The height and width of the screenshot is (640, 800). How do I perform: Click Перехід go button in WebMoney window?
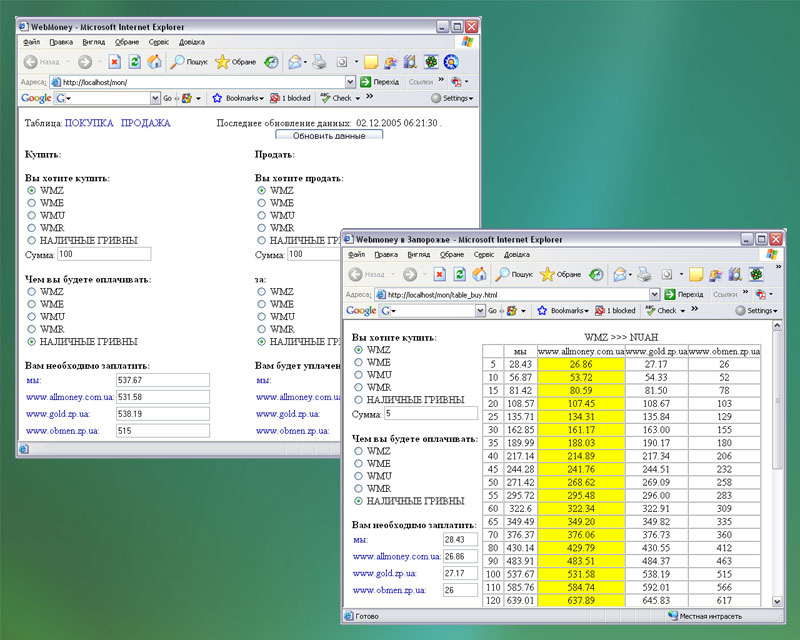380,82
